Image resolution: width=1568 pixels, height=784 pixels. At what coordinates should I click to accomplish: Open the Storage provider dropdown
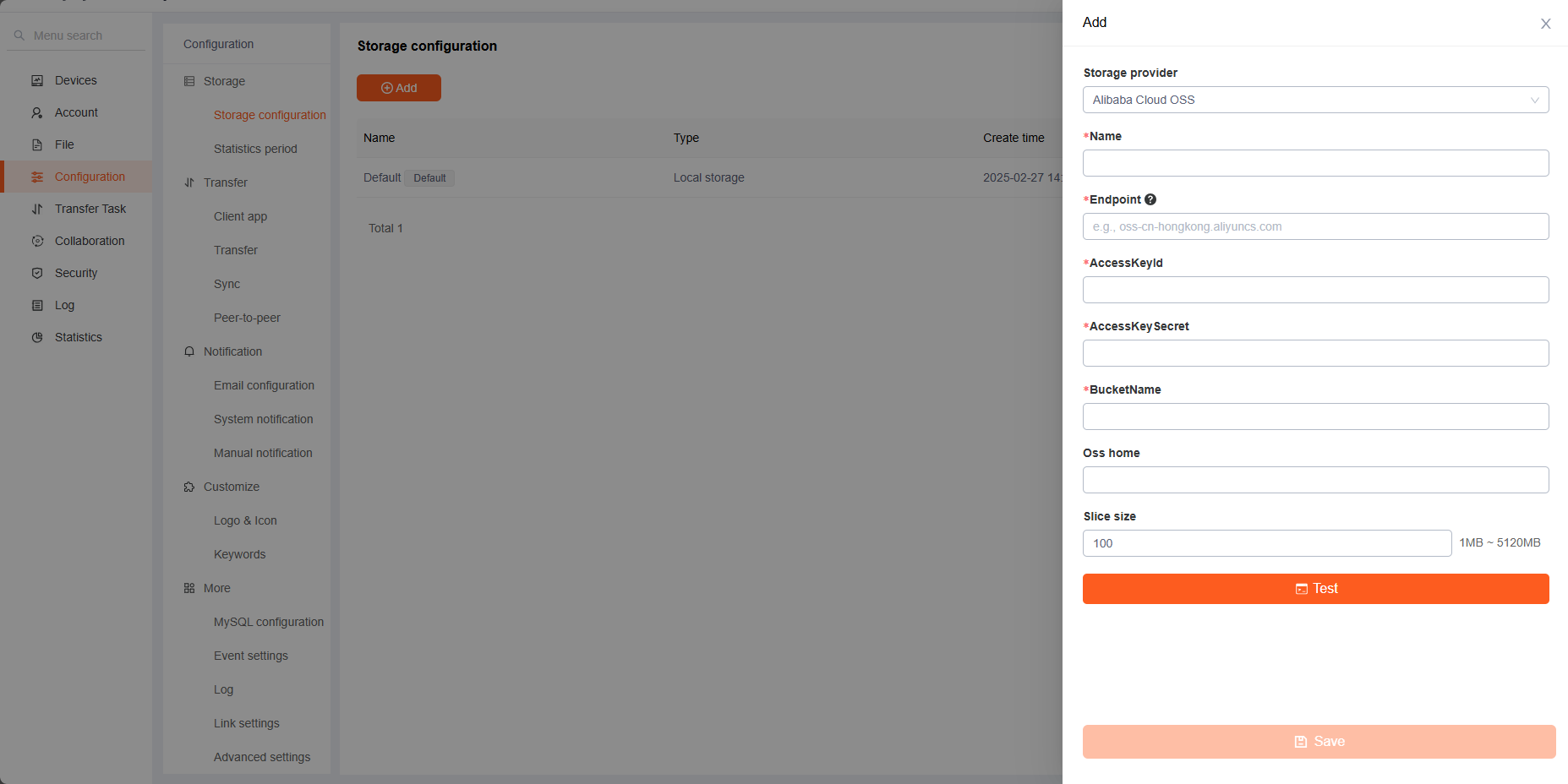pos(1315,100)
